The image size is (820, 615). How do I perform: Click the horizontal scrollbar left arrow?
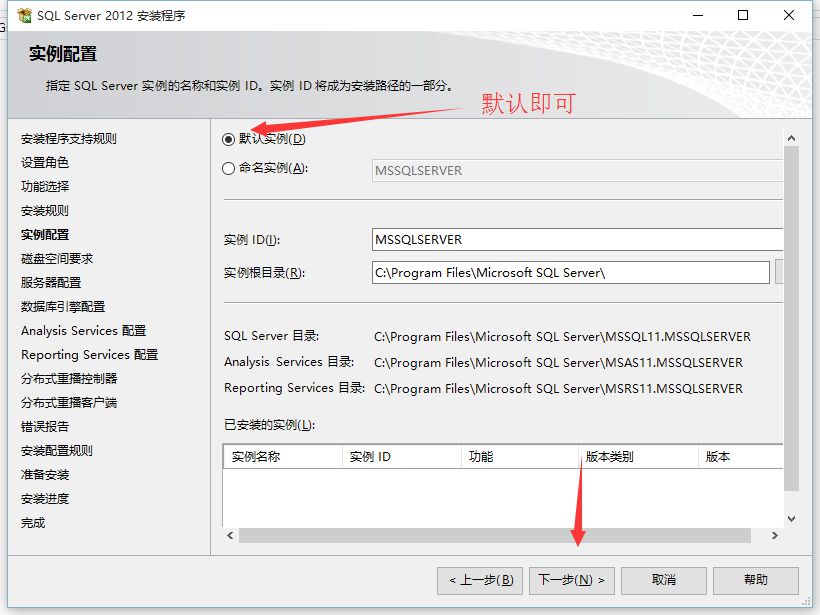pos(229,536)
